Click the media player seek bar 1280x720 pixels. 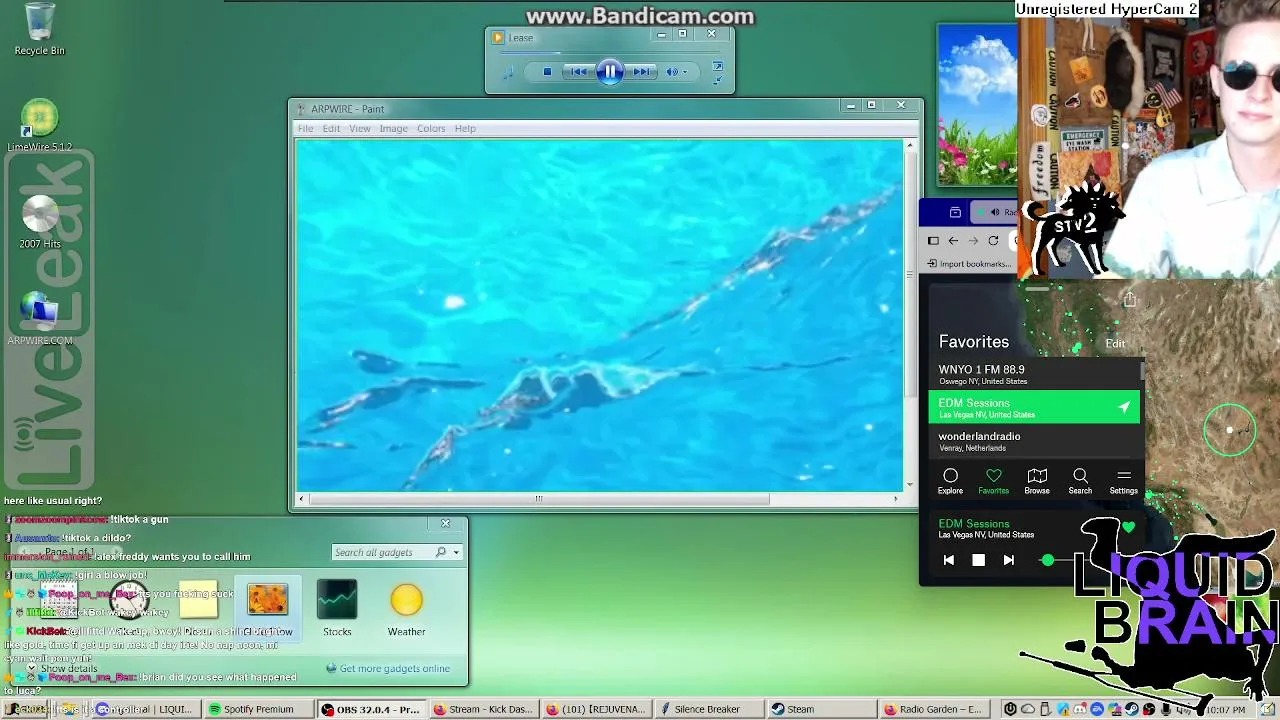coord(610,53)
